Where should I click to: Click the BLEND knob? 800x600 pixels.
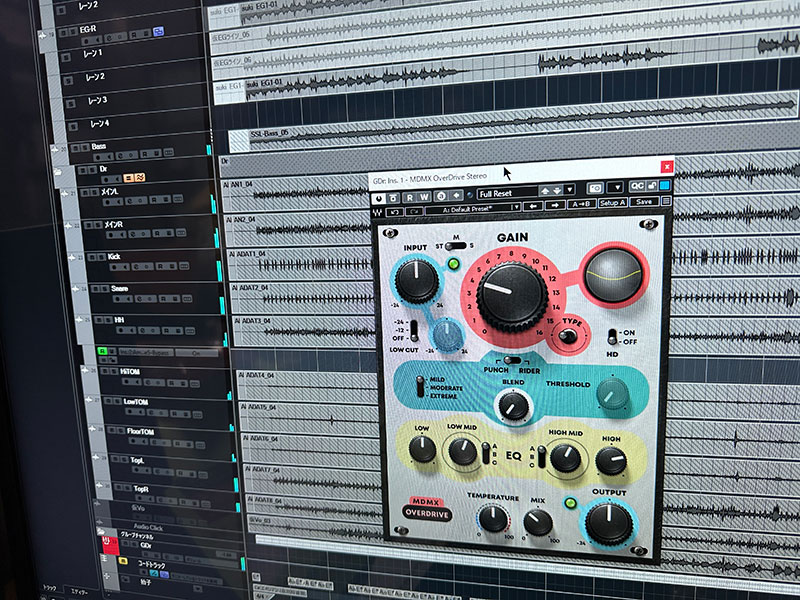pyautogui.click(x=514, y=405)
